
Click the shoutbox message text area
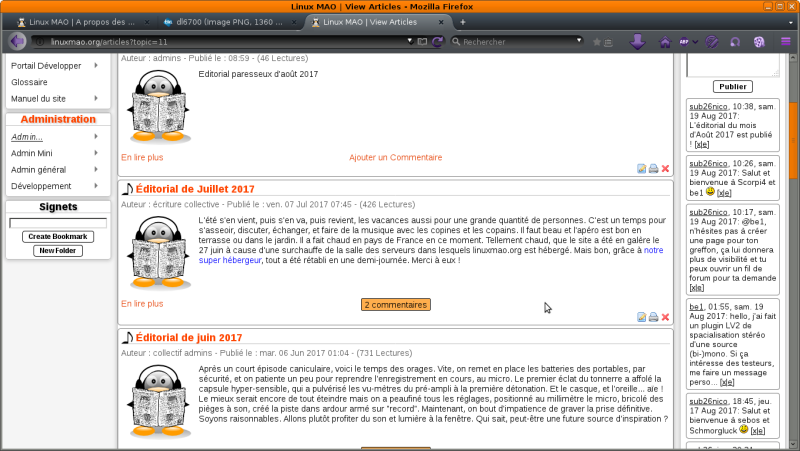click(x=733, y=65)
